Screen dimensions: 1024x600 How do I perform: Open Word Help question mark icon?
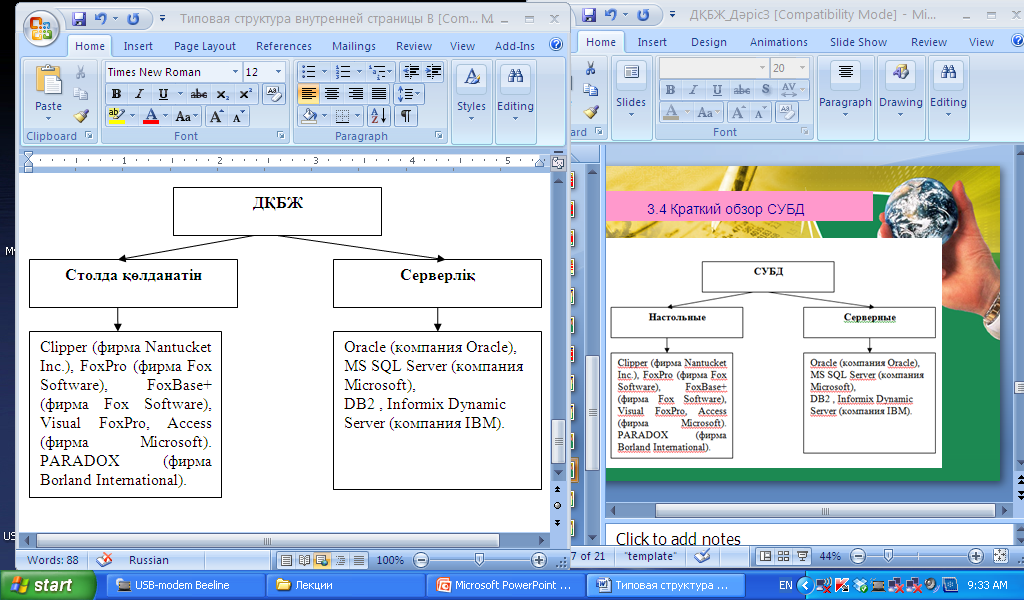tap(556, 44)
